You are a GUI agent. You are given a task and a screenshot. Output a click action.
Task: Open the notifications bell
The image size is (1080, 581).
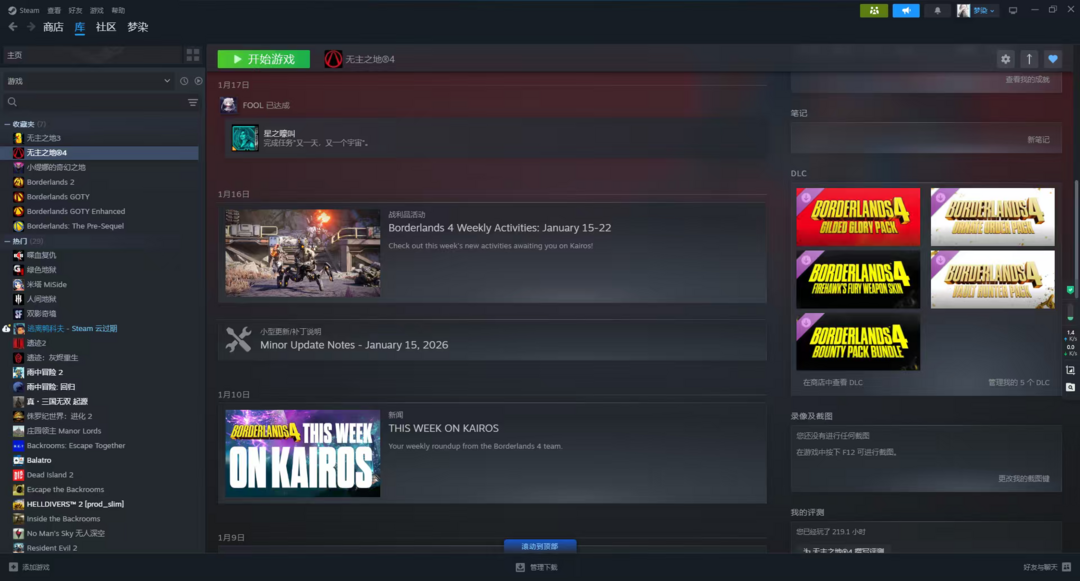(x=937, y=10)
